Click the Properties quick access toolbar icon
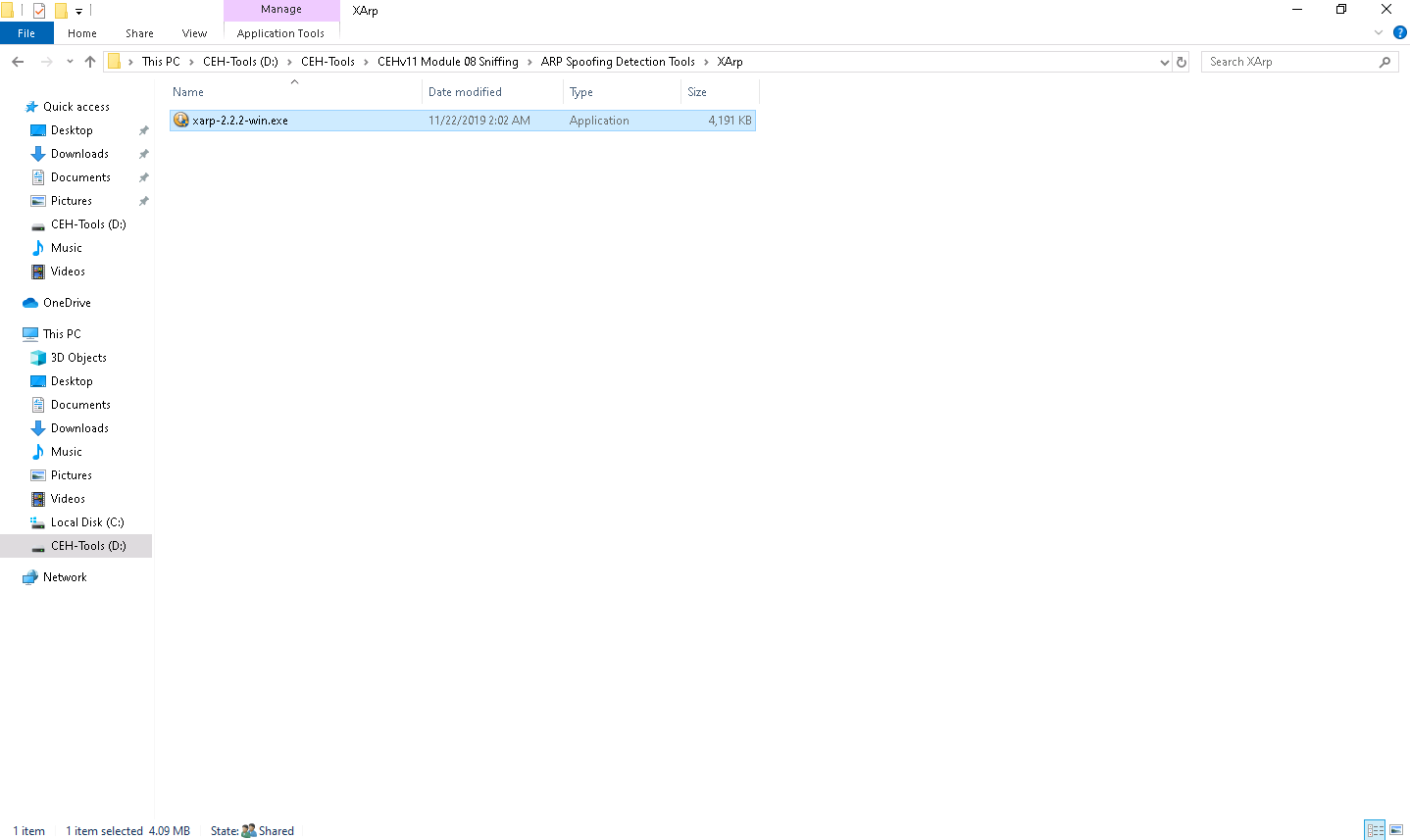1410x840 pixels. pyautogui.click(x=39, y=11)
